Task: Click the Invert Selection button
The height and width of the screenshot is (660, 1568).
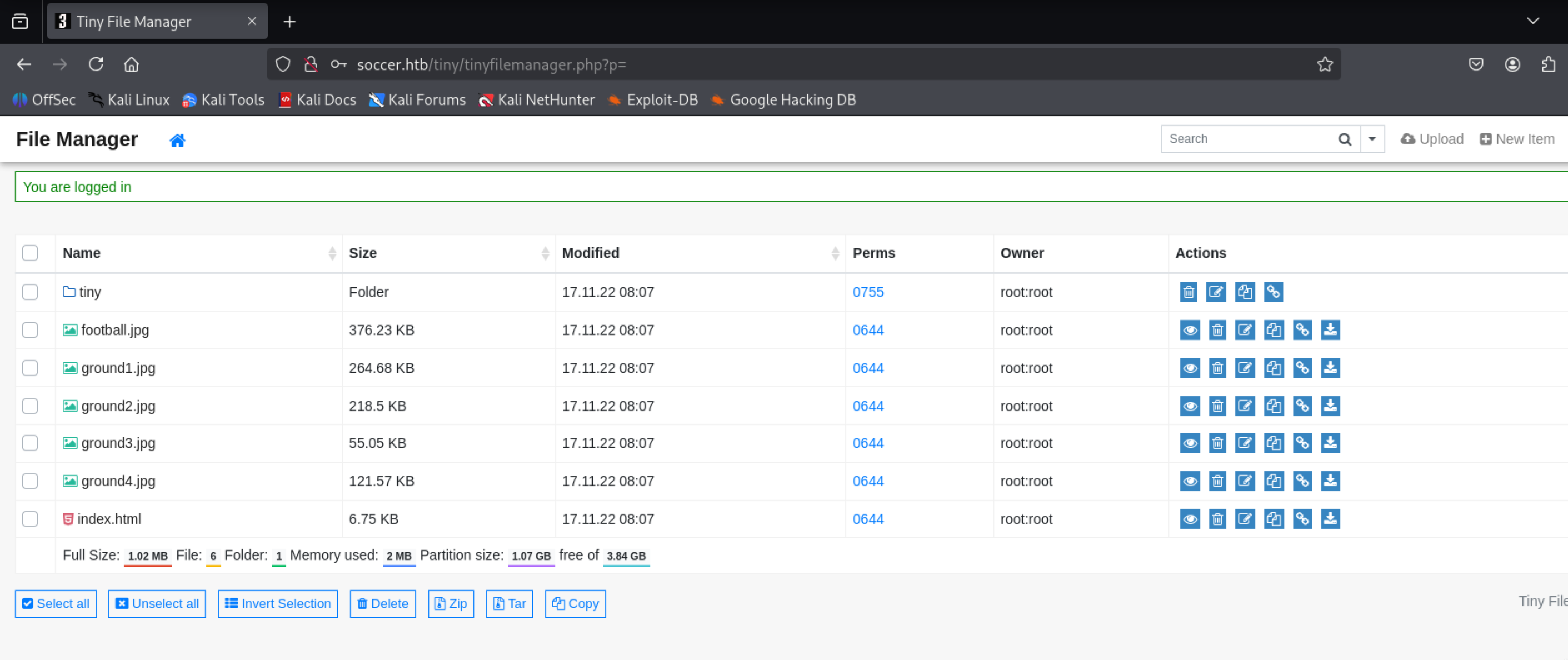Action: coord(278,603)
